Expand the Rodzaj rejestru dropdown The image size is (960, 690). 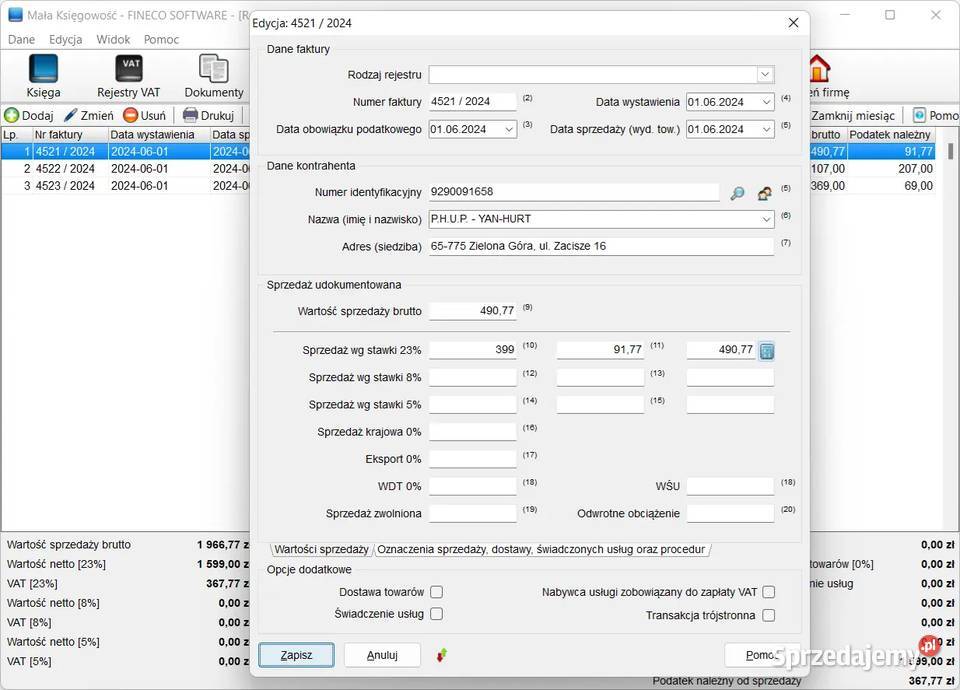765,75
